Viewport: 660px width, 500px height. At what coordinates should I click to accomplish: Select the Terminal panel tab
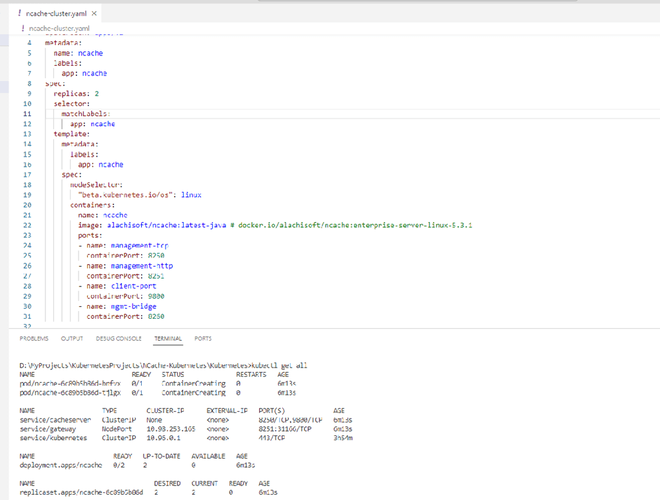(168, 338)
